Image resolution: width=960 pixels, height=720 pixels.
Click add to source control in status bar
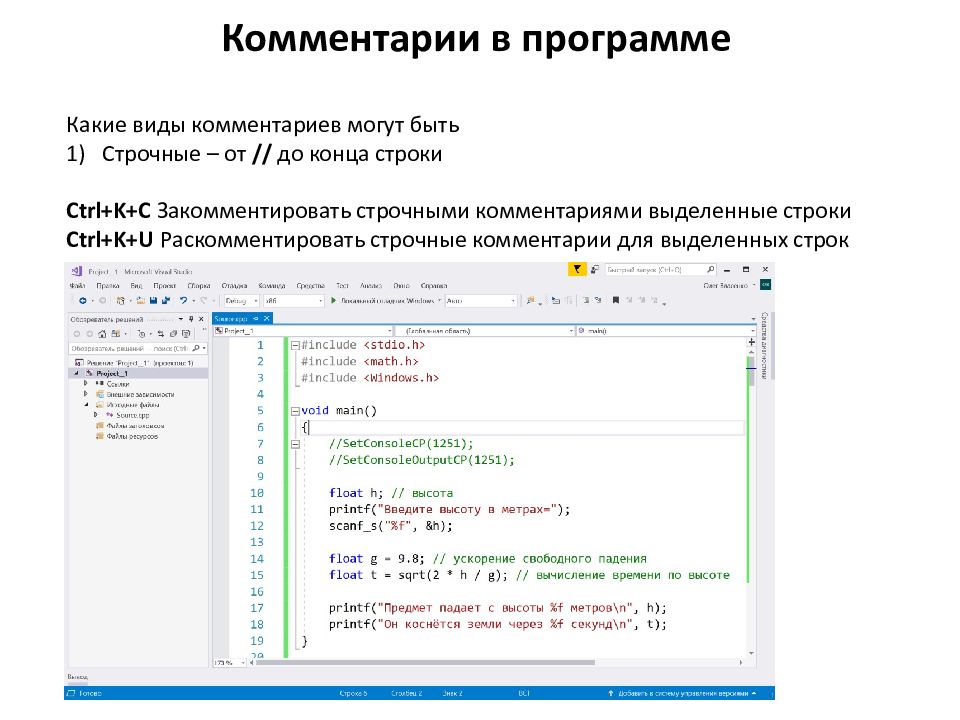[681, 694]
